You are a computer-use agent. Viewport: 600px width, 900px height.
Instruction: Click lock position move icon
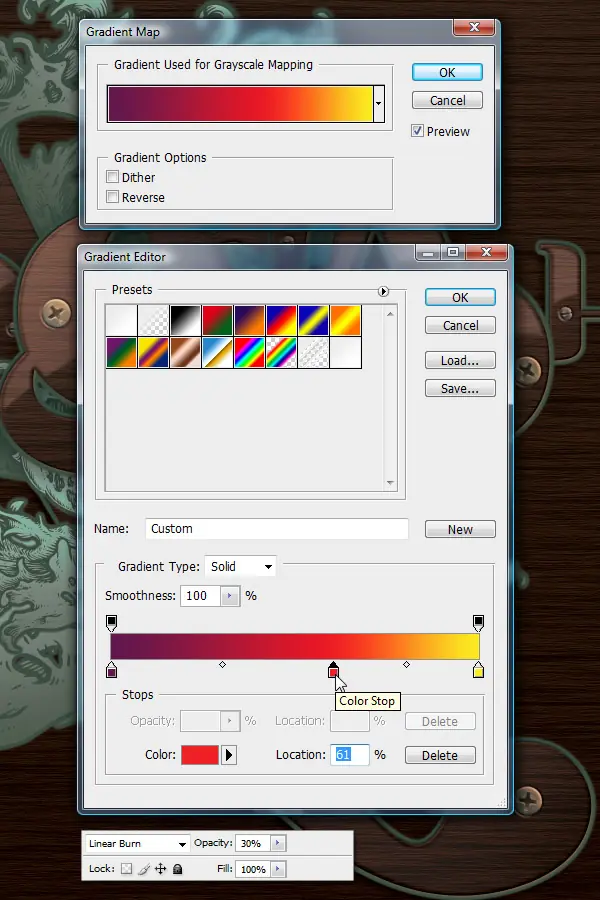160,868
